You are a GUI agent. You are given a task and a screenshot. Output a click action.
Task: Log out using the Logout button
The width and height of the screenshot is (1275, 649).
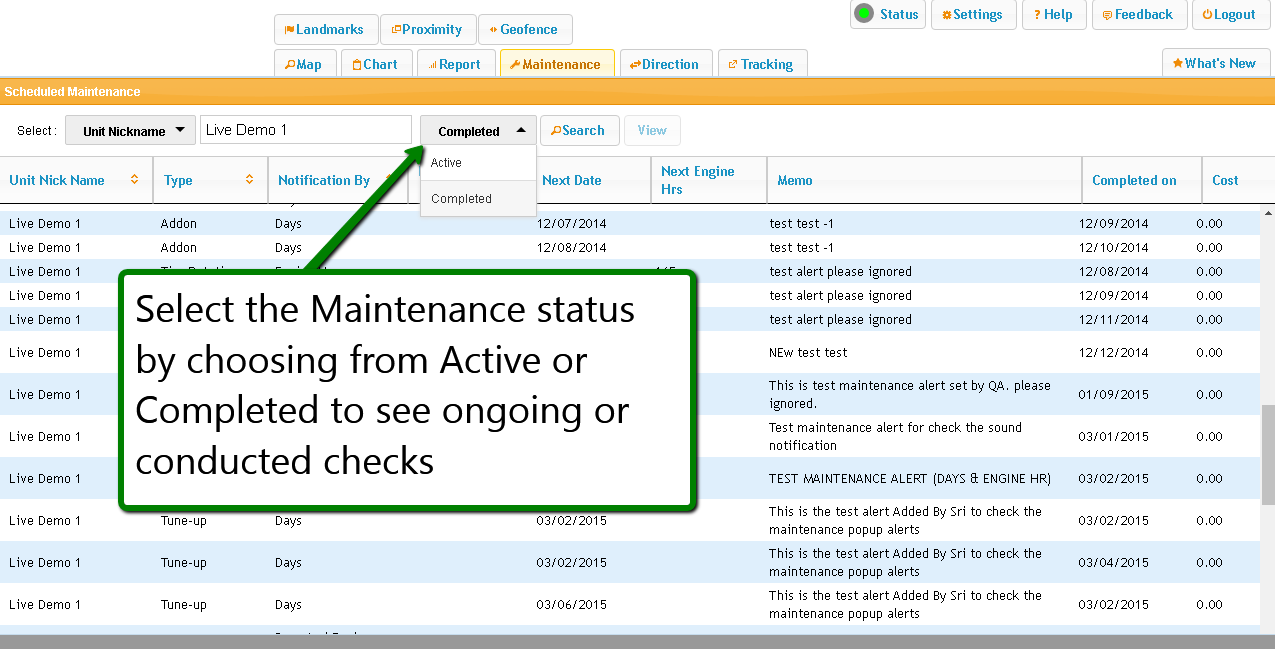pyautogui.click(x=1229, y=15)
